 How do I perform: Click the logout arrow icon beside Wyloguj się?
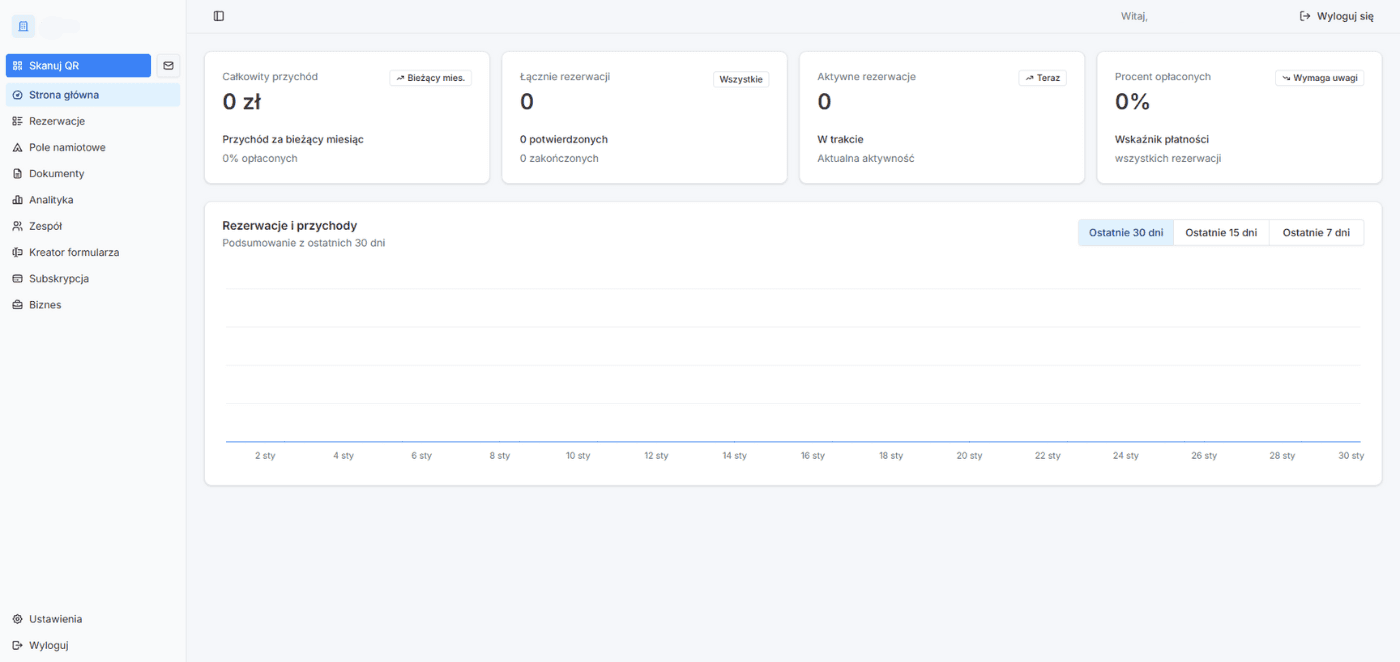1305,16
